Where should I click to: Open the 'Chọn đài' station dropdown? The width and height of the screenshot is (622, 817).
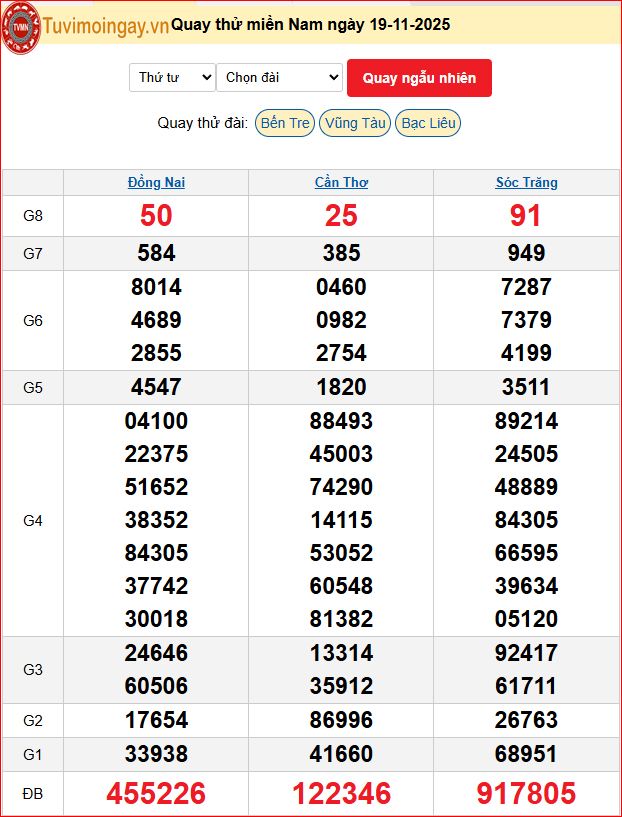coord(279,78)
